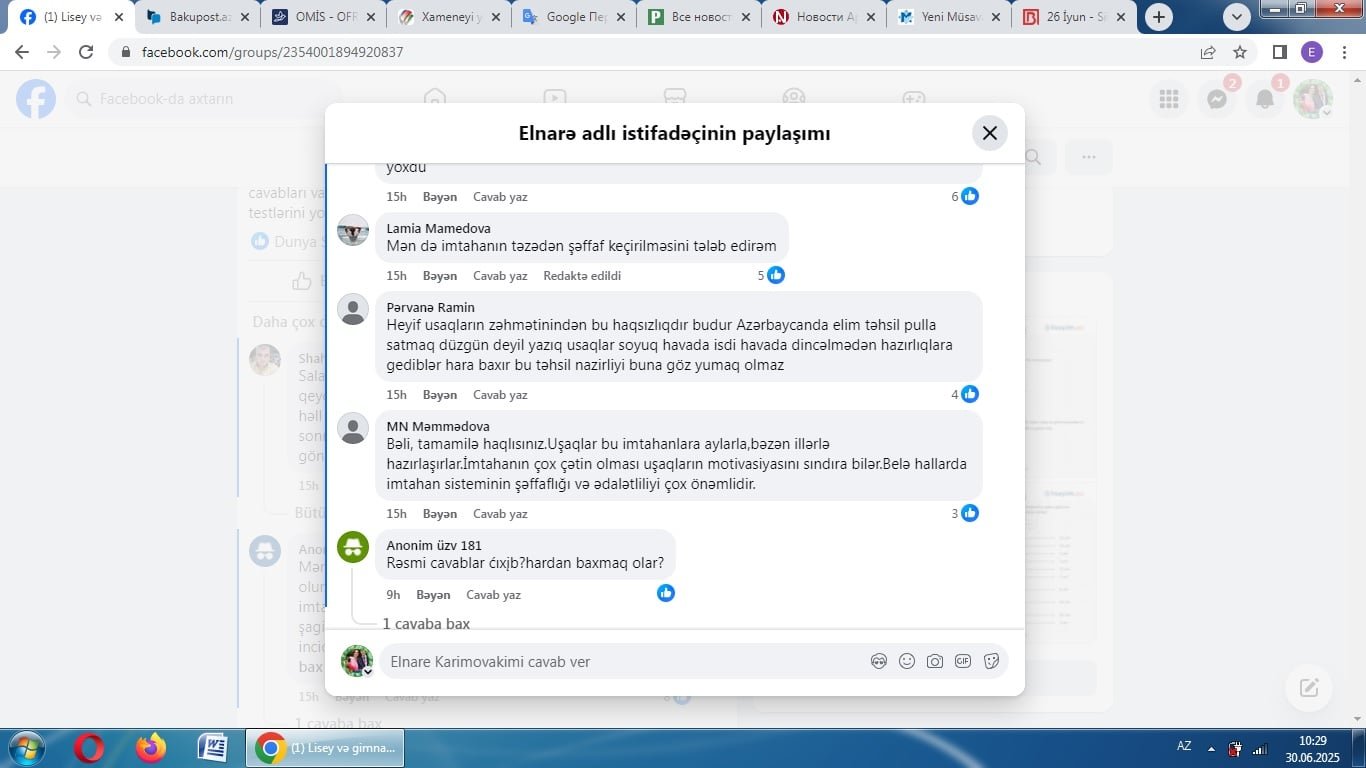Open the Facebook apps grid menu
Screen dimensions: 1366x768
1169,99
